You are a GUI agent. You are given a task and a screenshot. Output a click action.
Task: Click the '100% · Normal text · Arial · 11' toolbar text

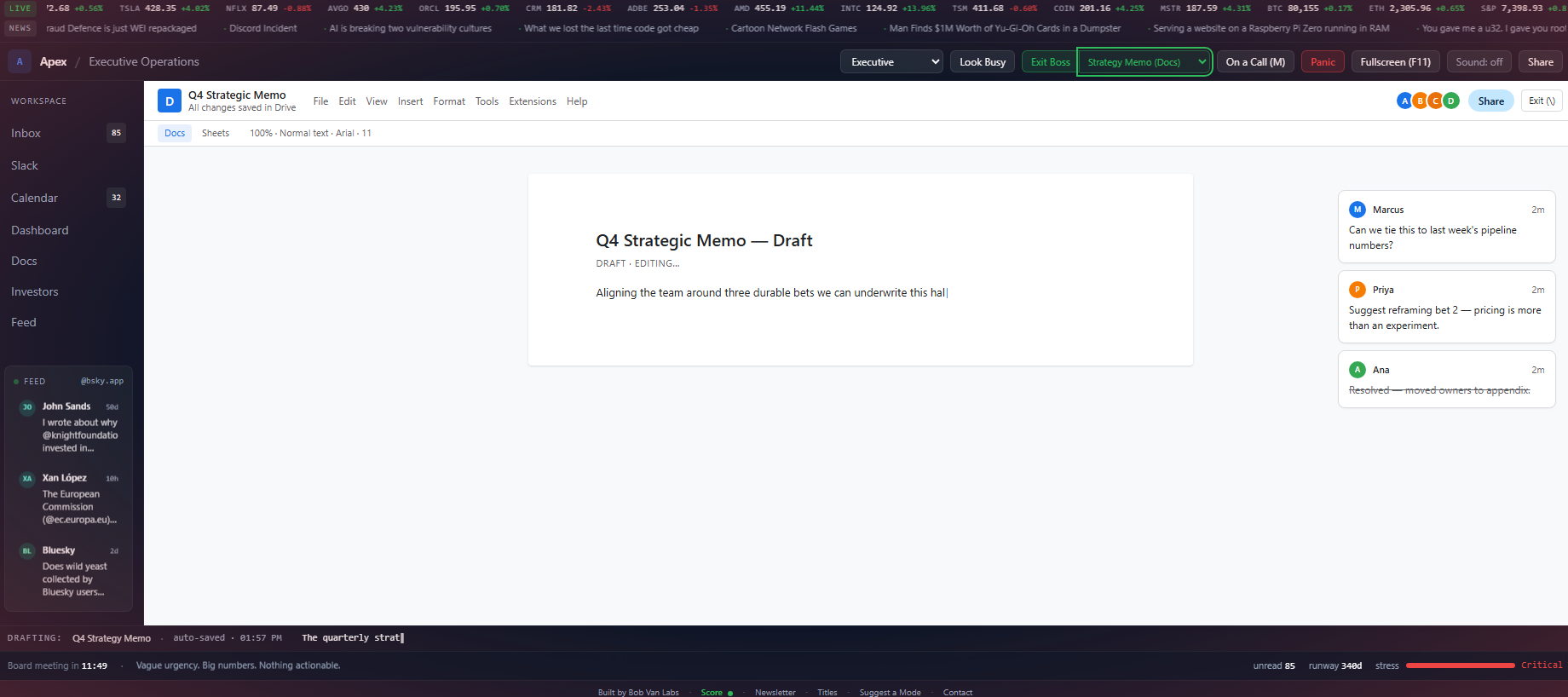coord(310,133)
